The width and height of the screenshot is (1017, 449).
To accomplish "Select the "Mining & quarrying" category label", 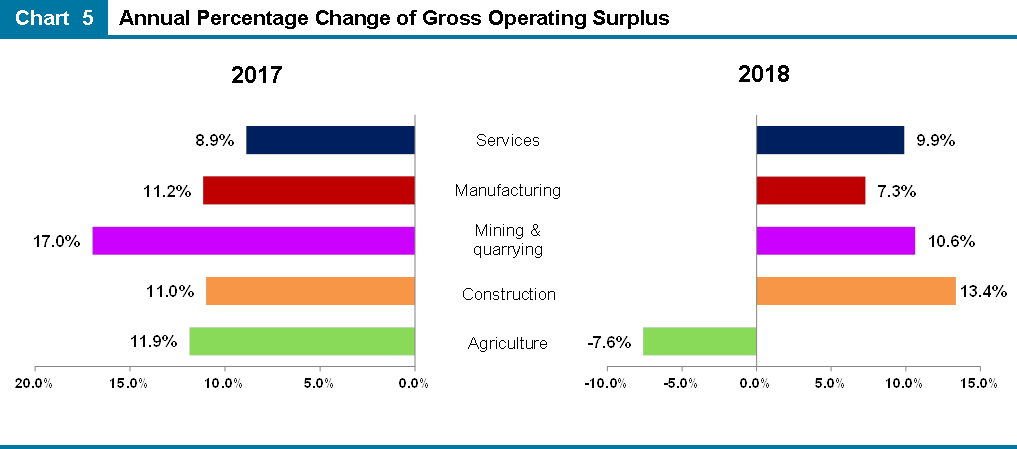I will (x=508, y=241).
